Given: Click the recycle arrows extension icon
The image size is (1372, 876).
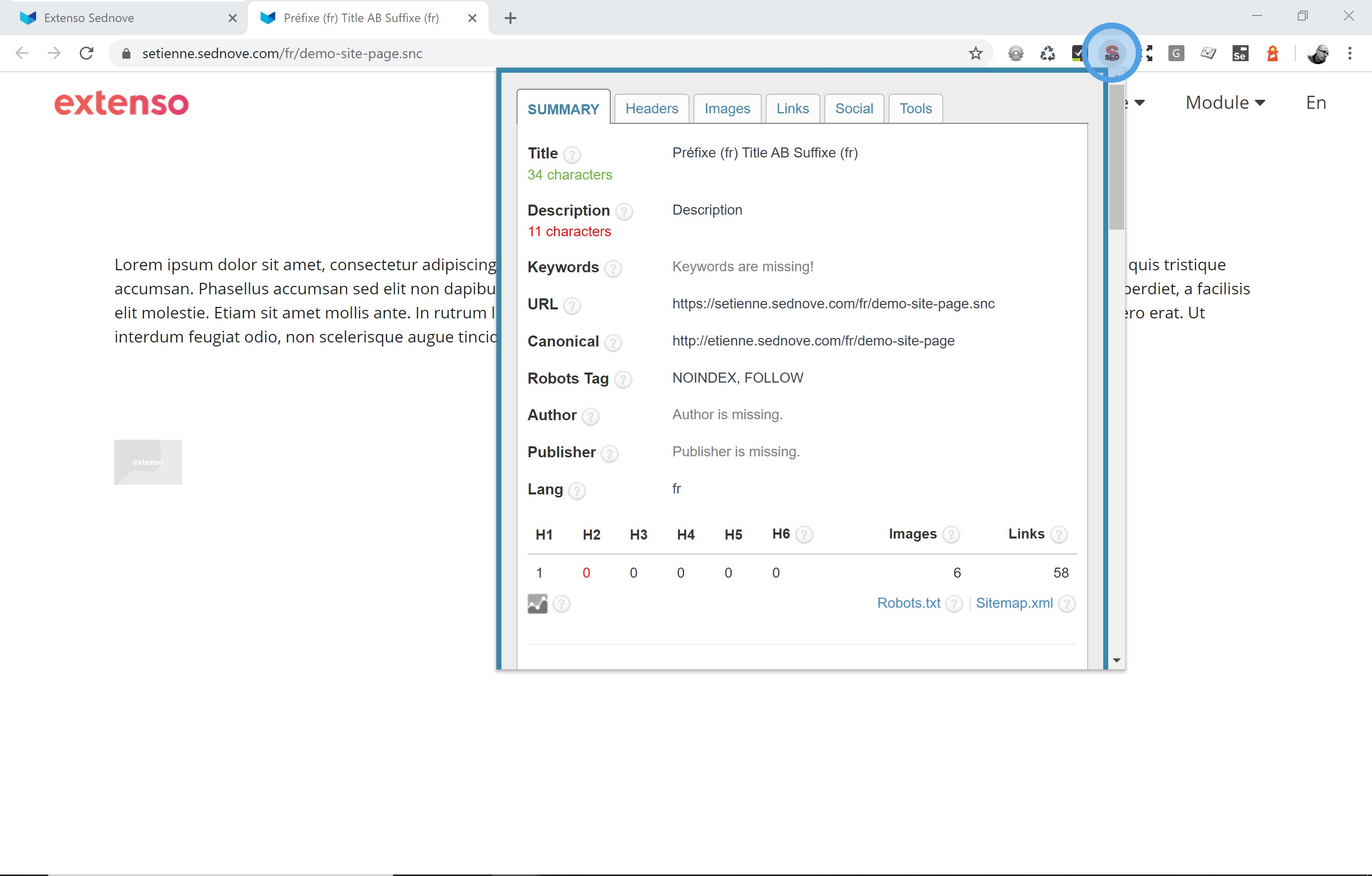Looking at the screenshot, I should coord(1047,54).
